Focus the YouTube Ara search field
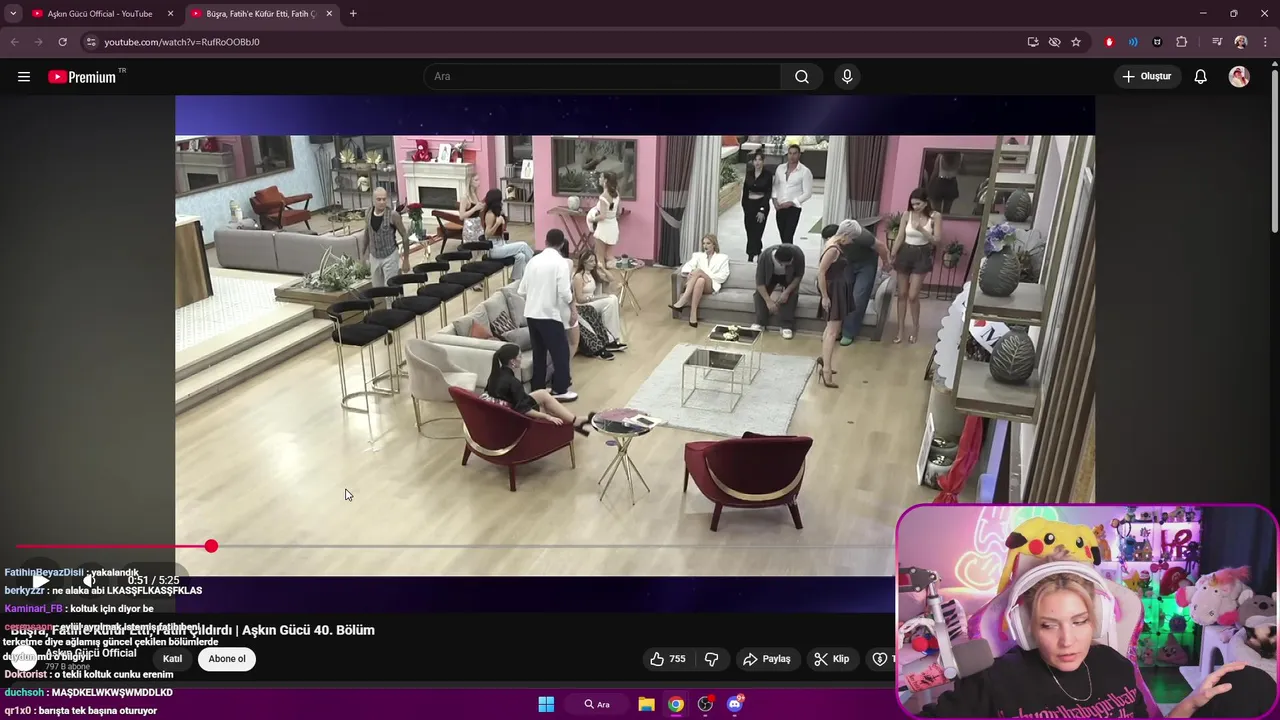Image resolution: width=1280 pixels, height=720 pixels. tap(603, 77)
